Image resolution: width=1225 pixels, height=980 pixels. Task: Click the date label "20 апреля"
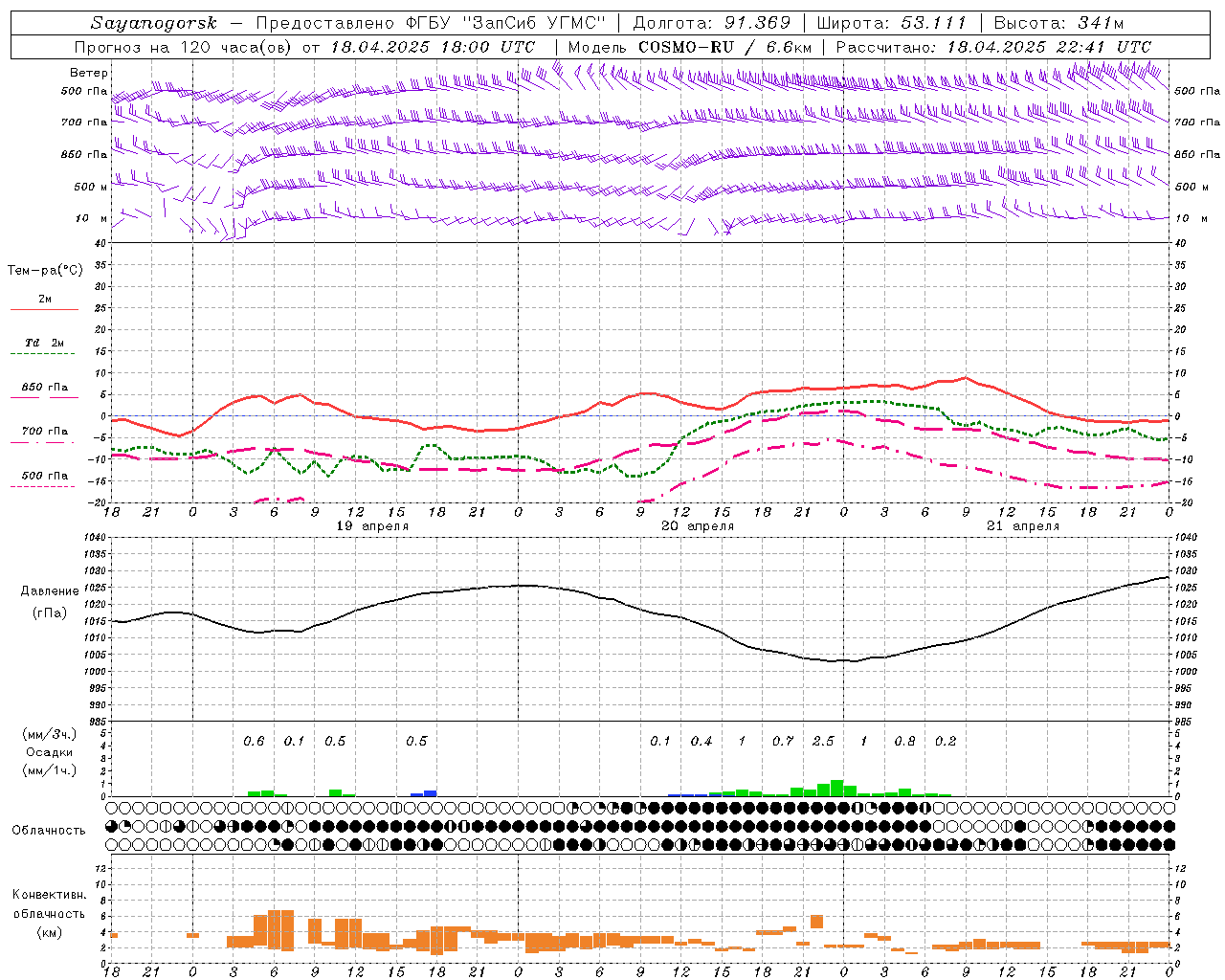click(x=698, y=526)
